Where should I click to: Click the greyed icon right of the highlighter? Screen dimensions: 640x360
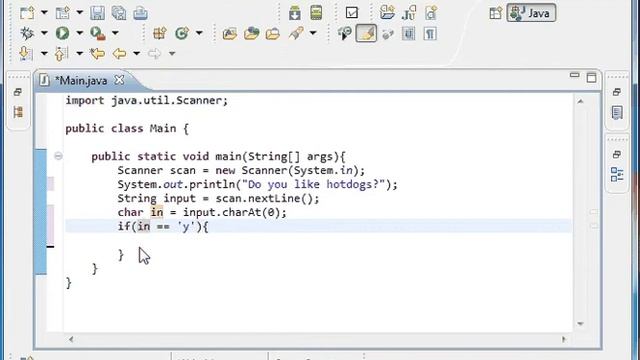point(388,34)
